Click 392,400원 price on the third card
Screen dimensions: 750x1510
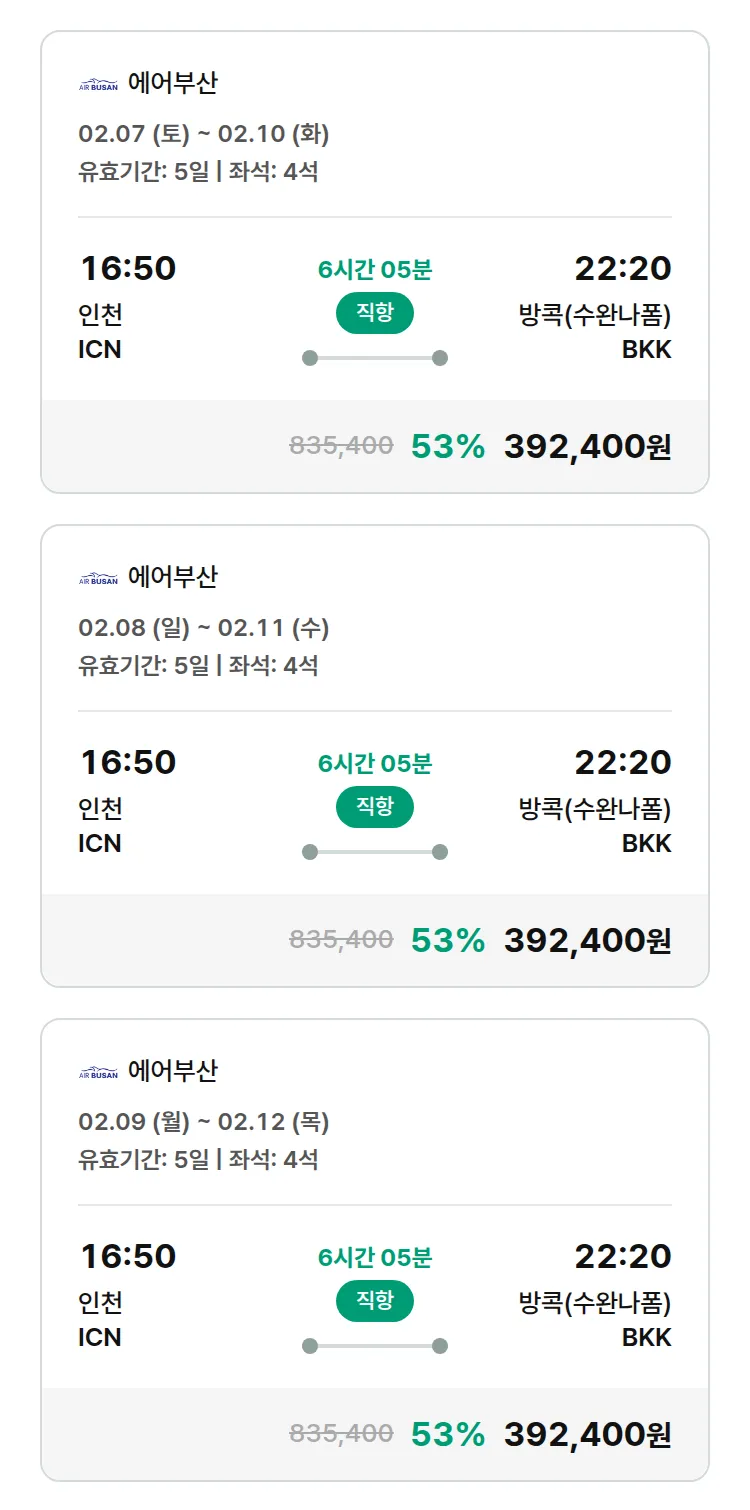coord(587,1435)
